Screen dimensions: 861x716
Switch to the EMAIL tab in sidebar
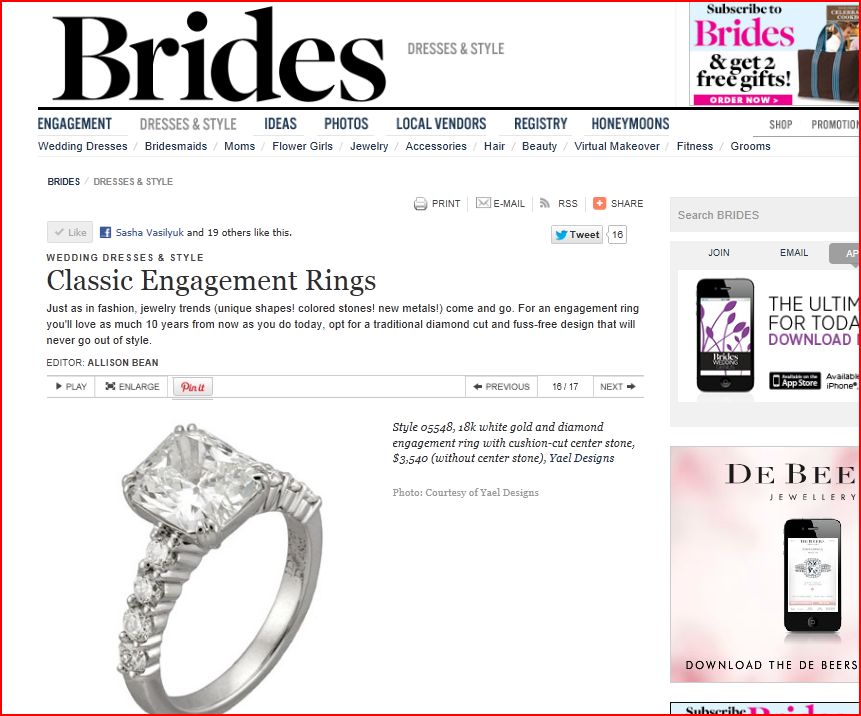coord(793,253)
